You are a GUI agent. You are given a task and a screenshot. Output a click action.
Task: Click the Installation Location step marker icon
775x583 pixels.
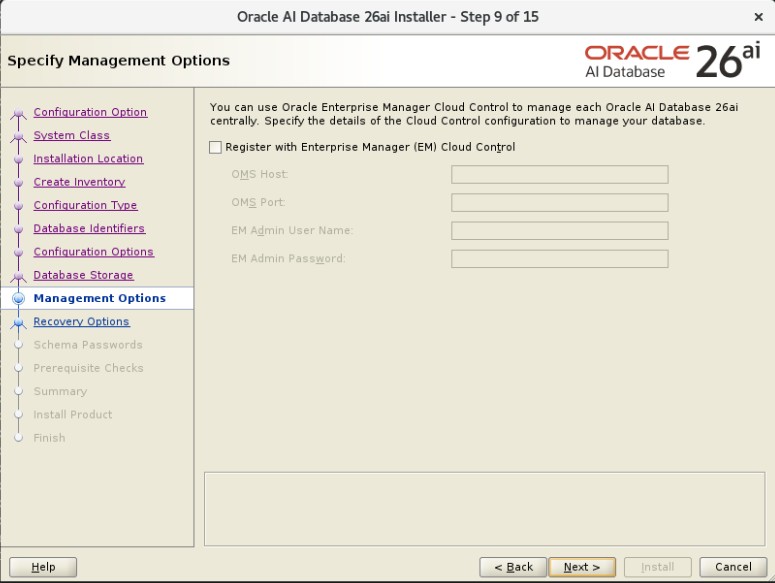click(18, 160)
